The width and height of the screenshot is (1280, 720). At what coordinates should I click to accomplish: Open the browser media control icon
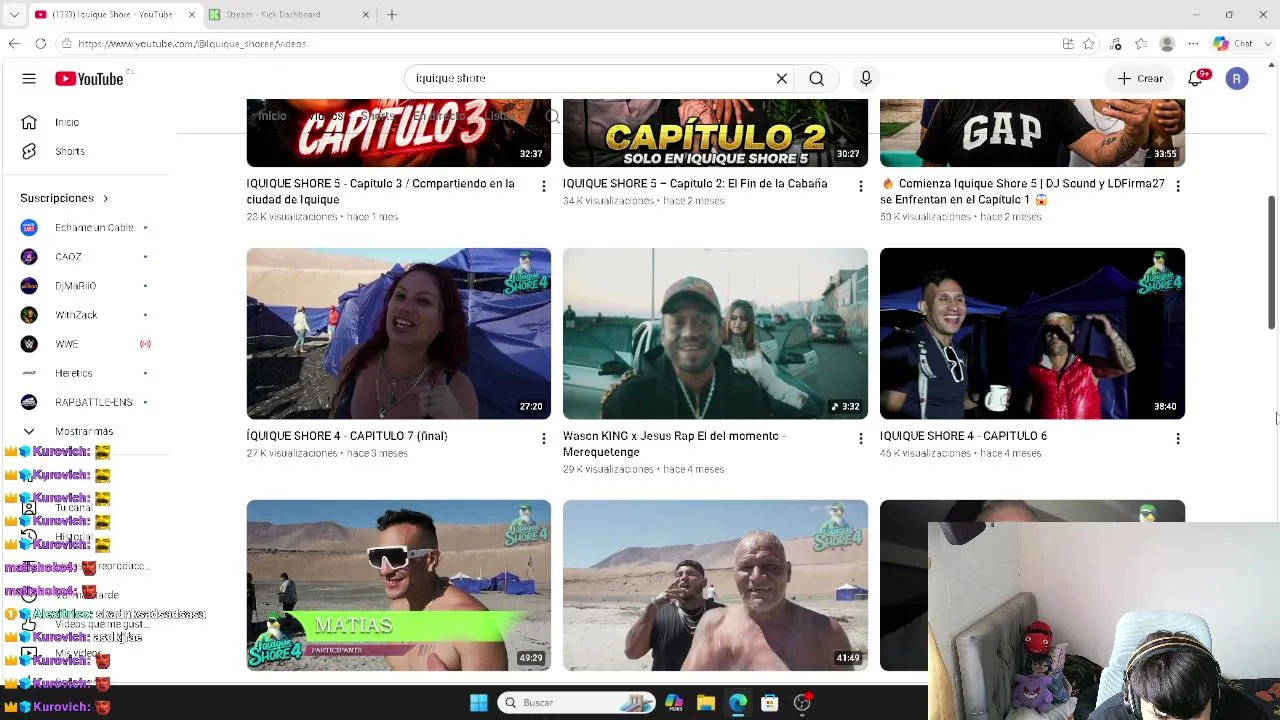click(x=1116, y=44)
